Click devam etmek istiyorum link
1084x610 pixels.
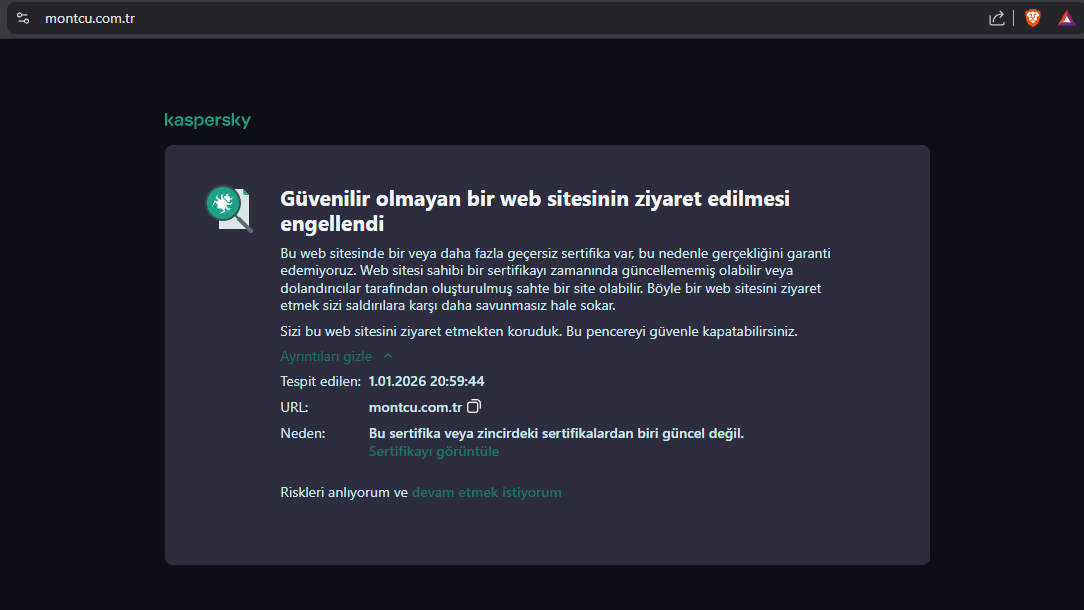click(x=487, y=492)
